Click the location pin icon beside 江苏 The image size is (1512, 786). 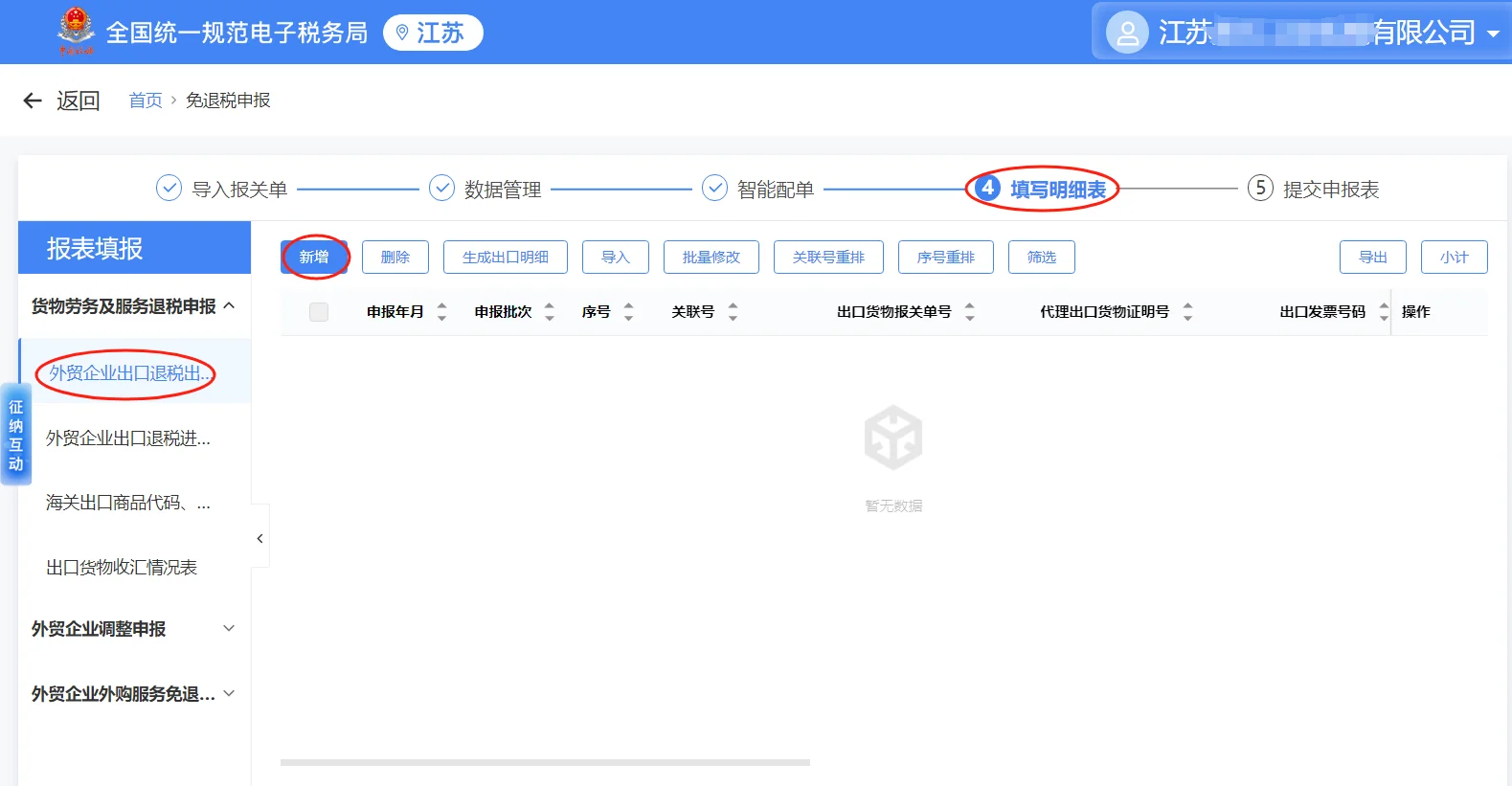[402, 34]
